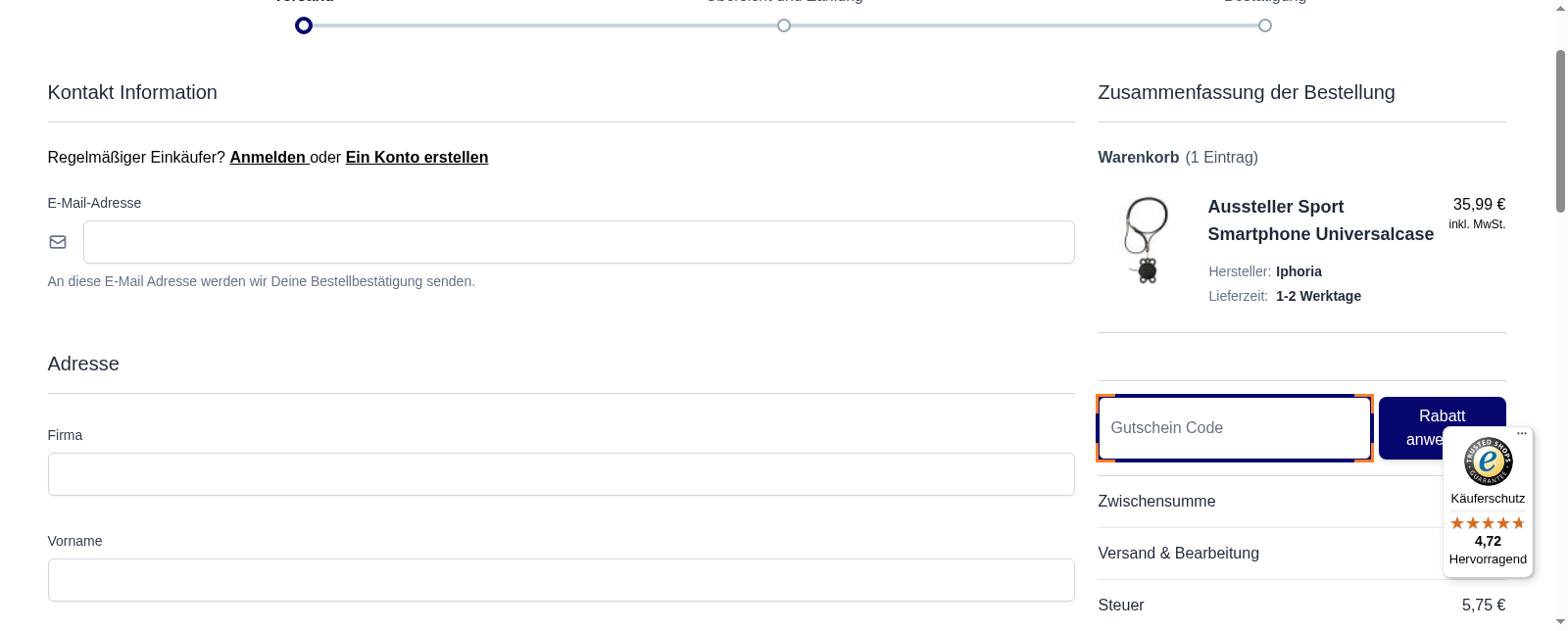The height and width of the screenshot is (631, 1568).
Task: Open the three-dots menu on Trusted Shops badge
Action: coord(1522,433)
